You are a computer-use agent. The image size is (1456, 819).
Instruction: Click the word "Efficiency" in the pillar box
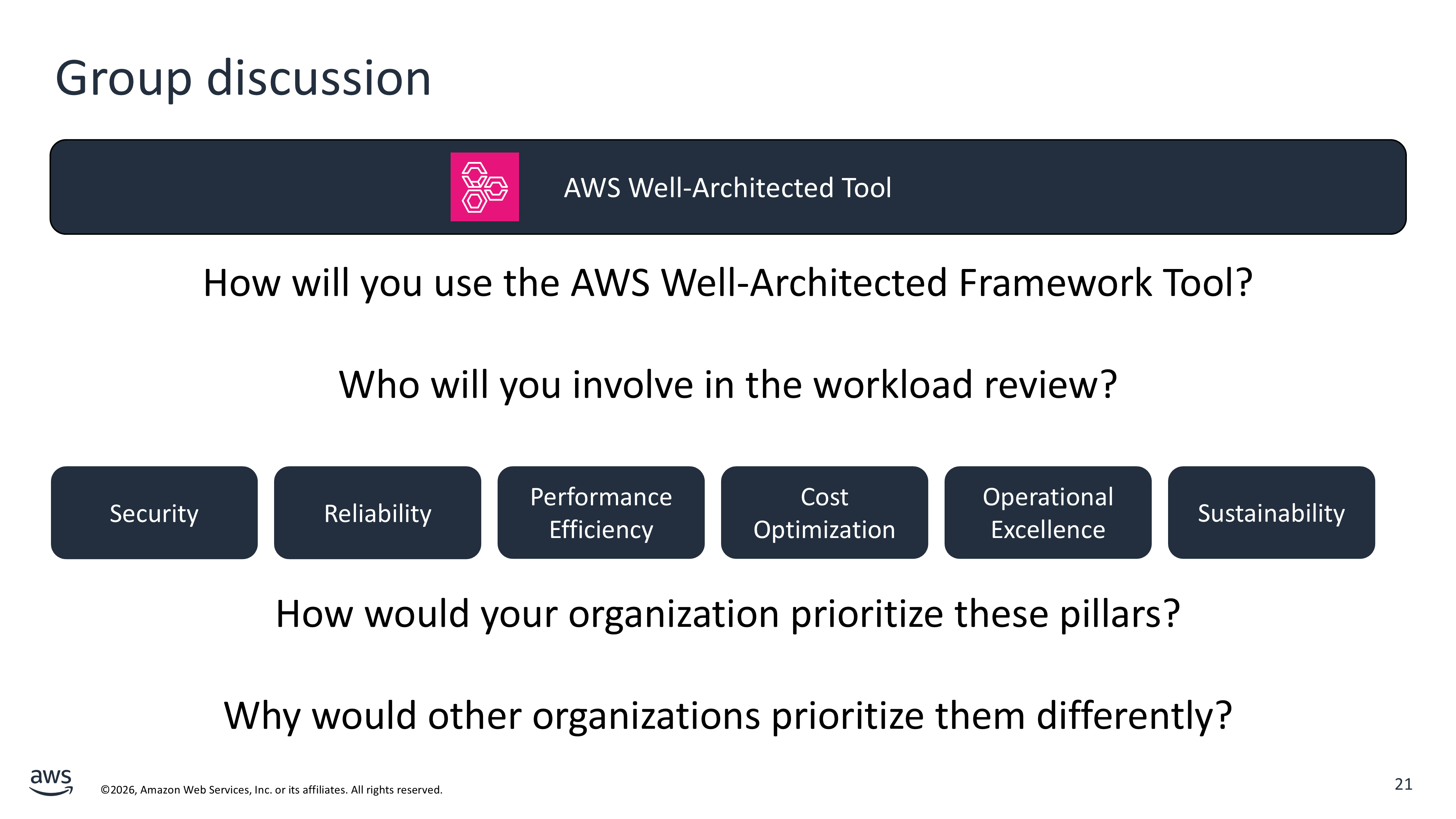click(x=600, y=530)
